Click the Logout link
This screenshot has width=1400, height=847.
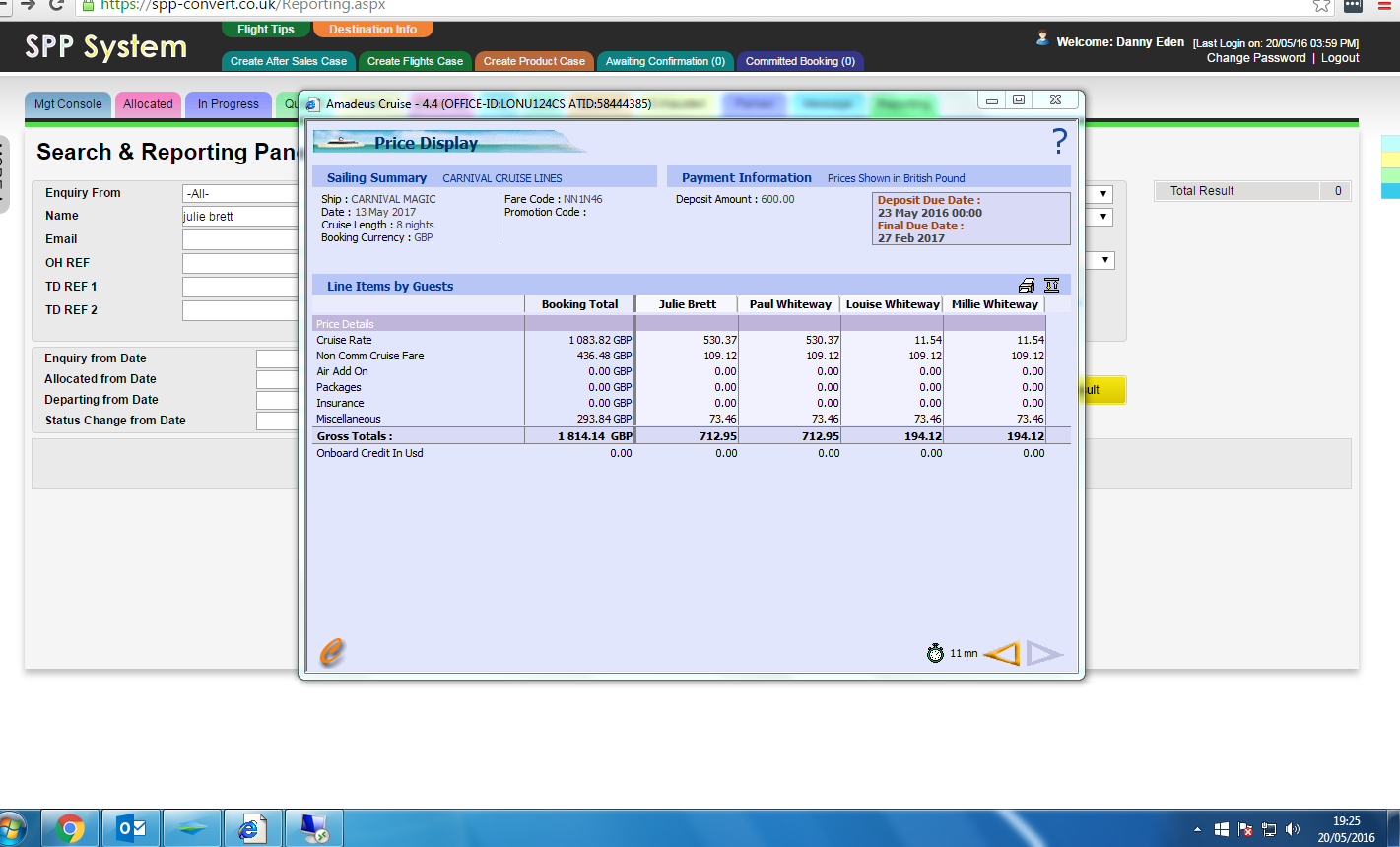click(1340, 58)
